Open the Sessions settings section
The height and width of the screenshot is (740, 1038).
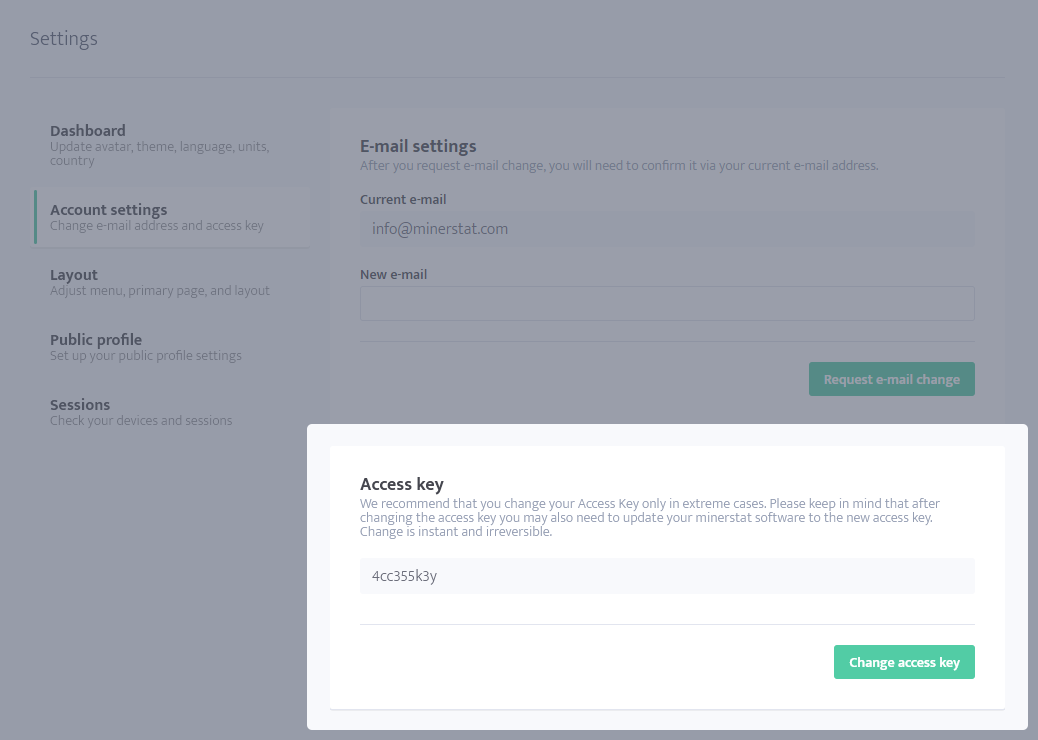[79, 404]
